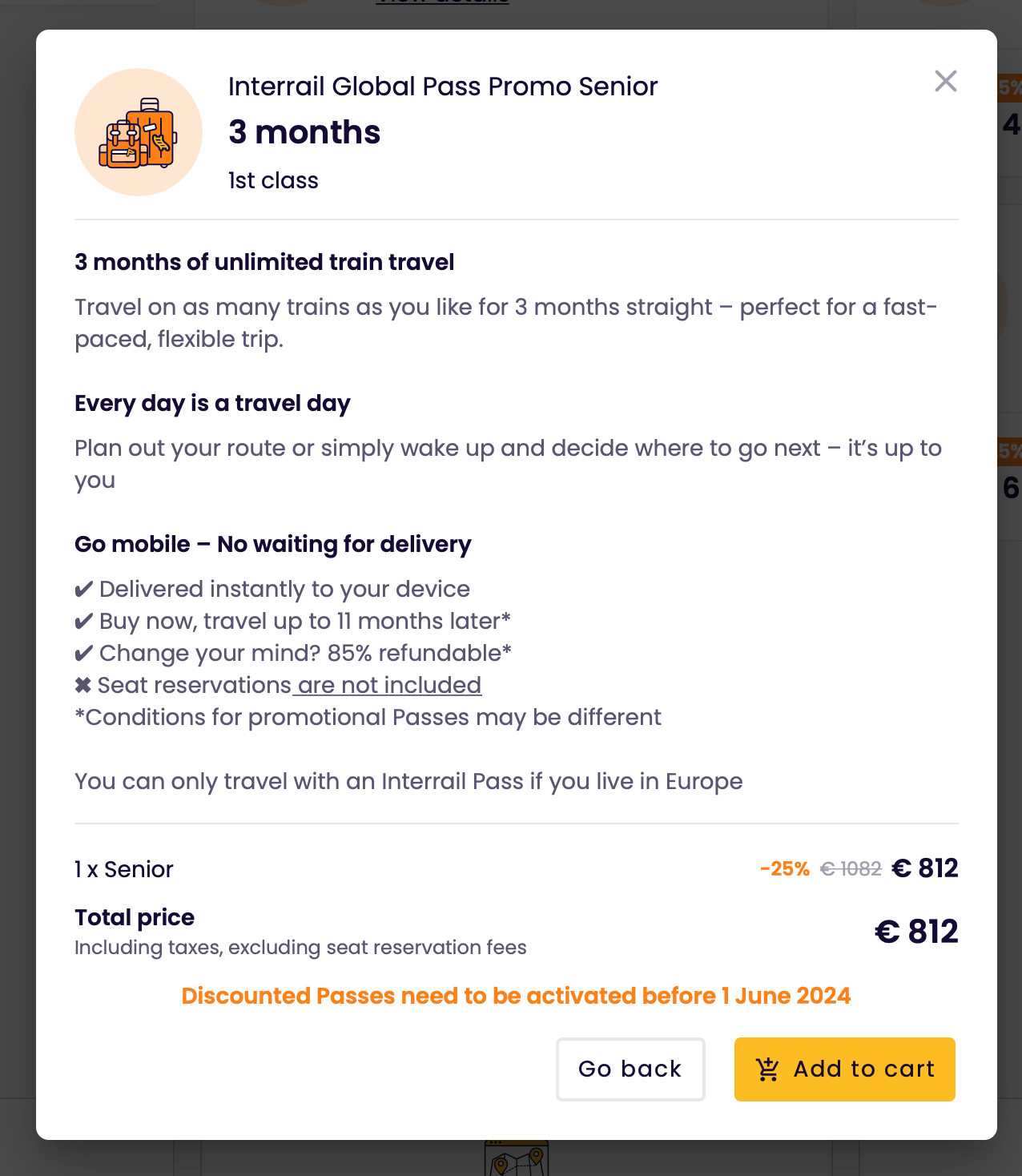Viewport: 1022px width, 1176px height.
Task: Click the '1 x Senior' line item
Action: [x=124, y=870]
